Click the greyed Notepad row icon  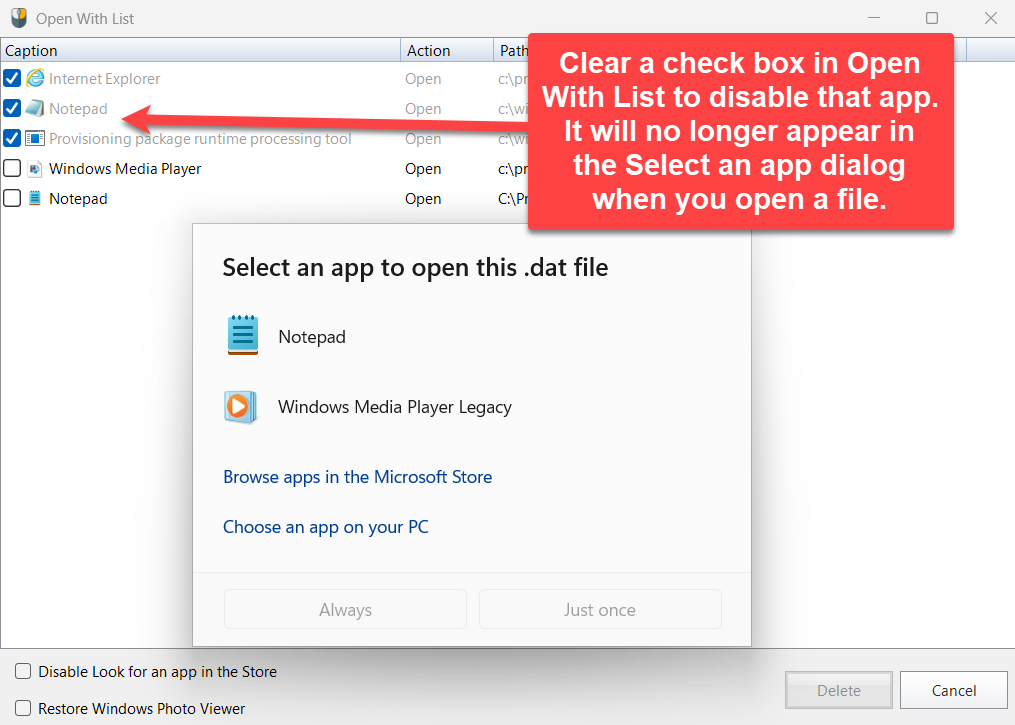point(35,108)
